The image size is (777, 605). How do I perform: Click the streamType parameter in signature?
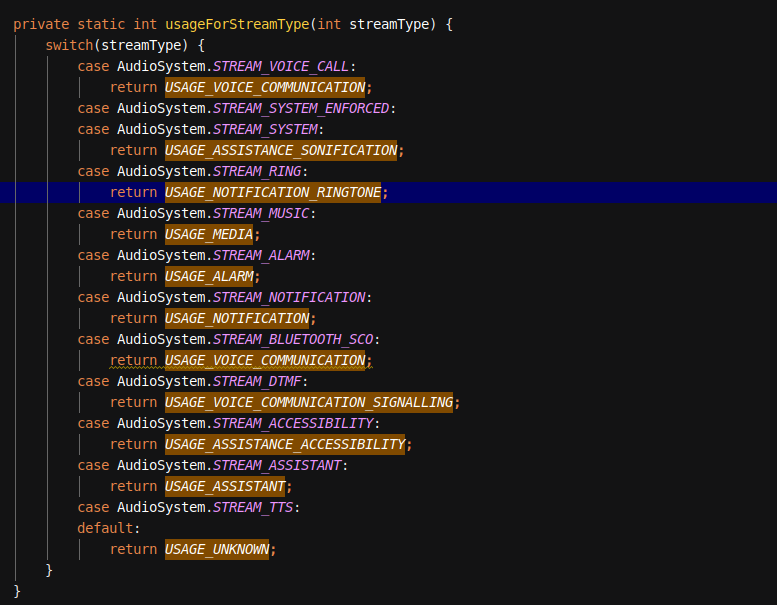tap(389, 24)
